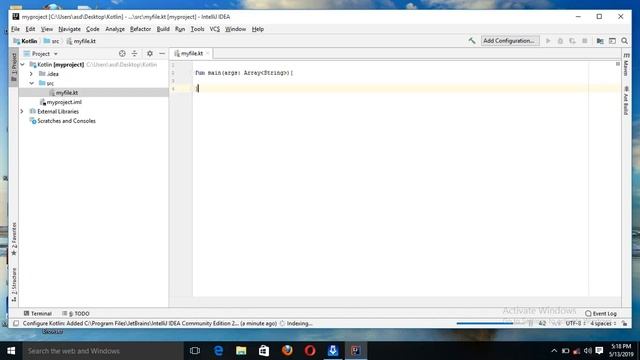Click Add Configuration button
Viewport: 640px width, 360px height.
(x=509, y=41)
